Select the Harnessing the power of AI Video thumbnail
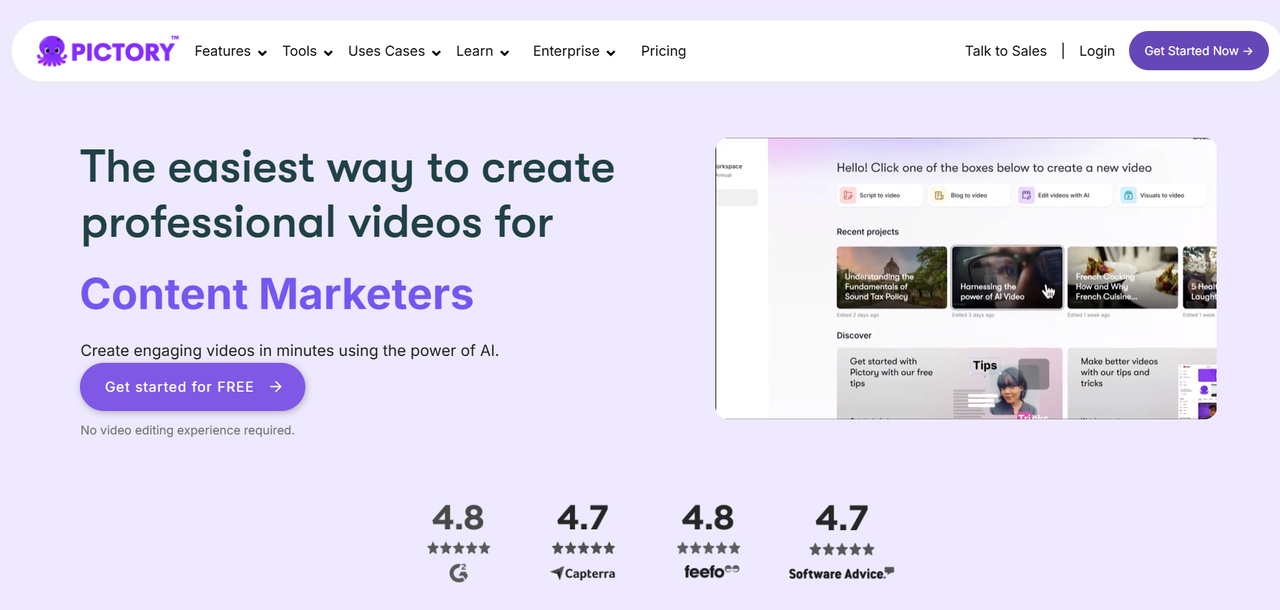 [x=1007, y=278]
